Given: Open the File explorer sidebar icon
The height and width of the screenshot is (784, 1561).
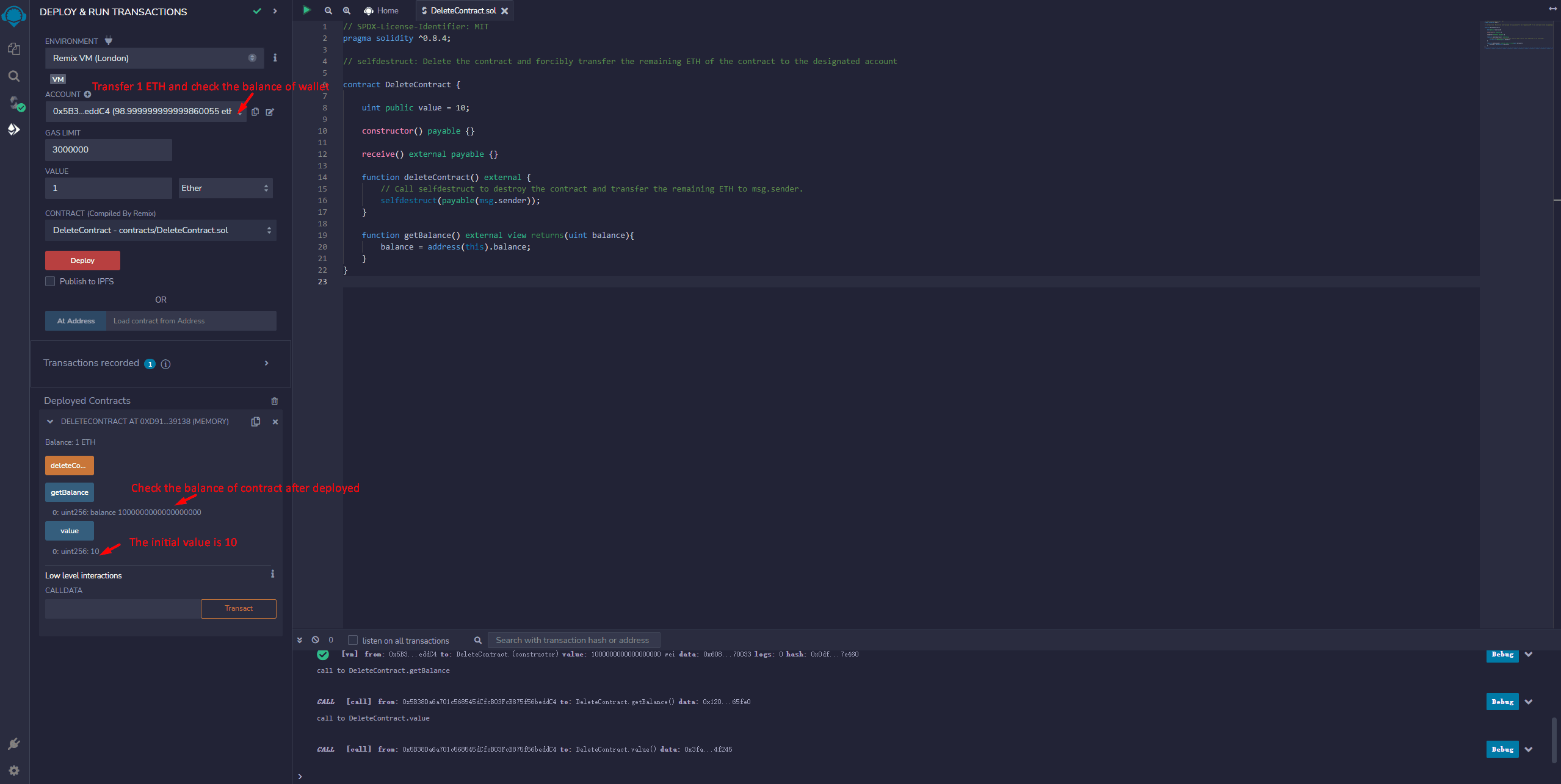Looking at the screenshot, I should [x=13, y=49].
